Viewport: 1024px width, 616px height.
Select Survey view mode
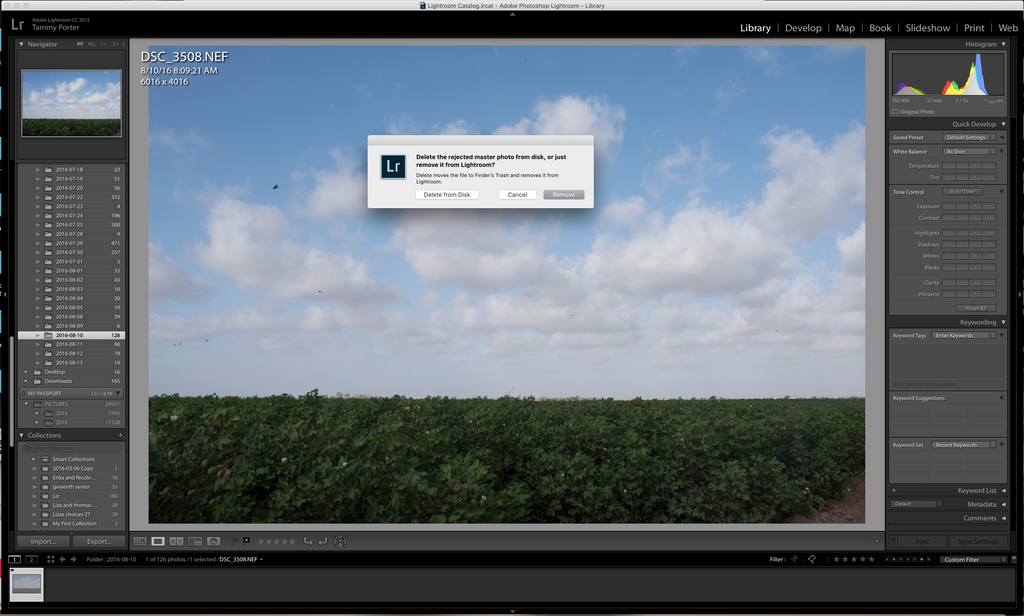195,541
